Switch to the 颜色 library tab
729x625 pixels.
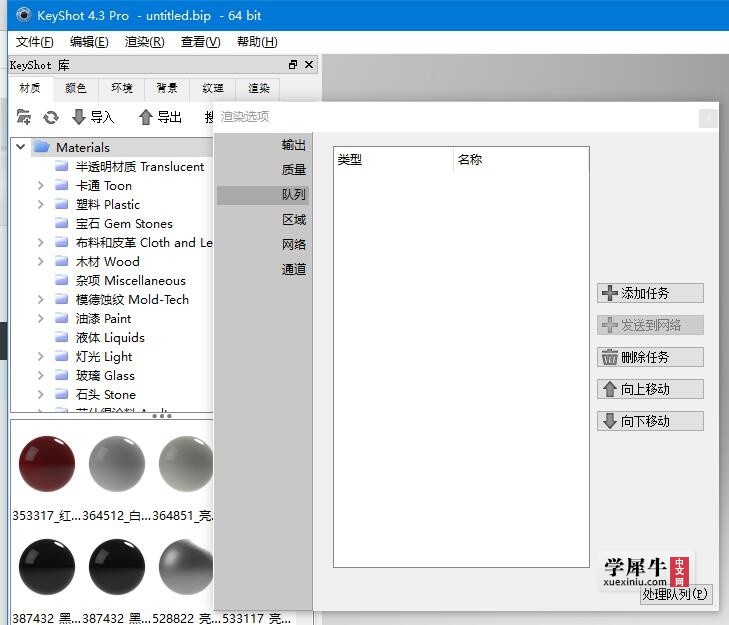(x=76, y=88)
